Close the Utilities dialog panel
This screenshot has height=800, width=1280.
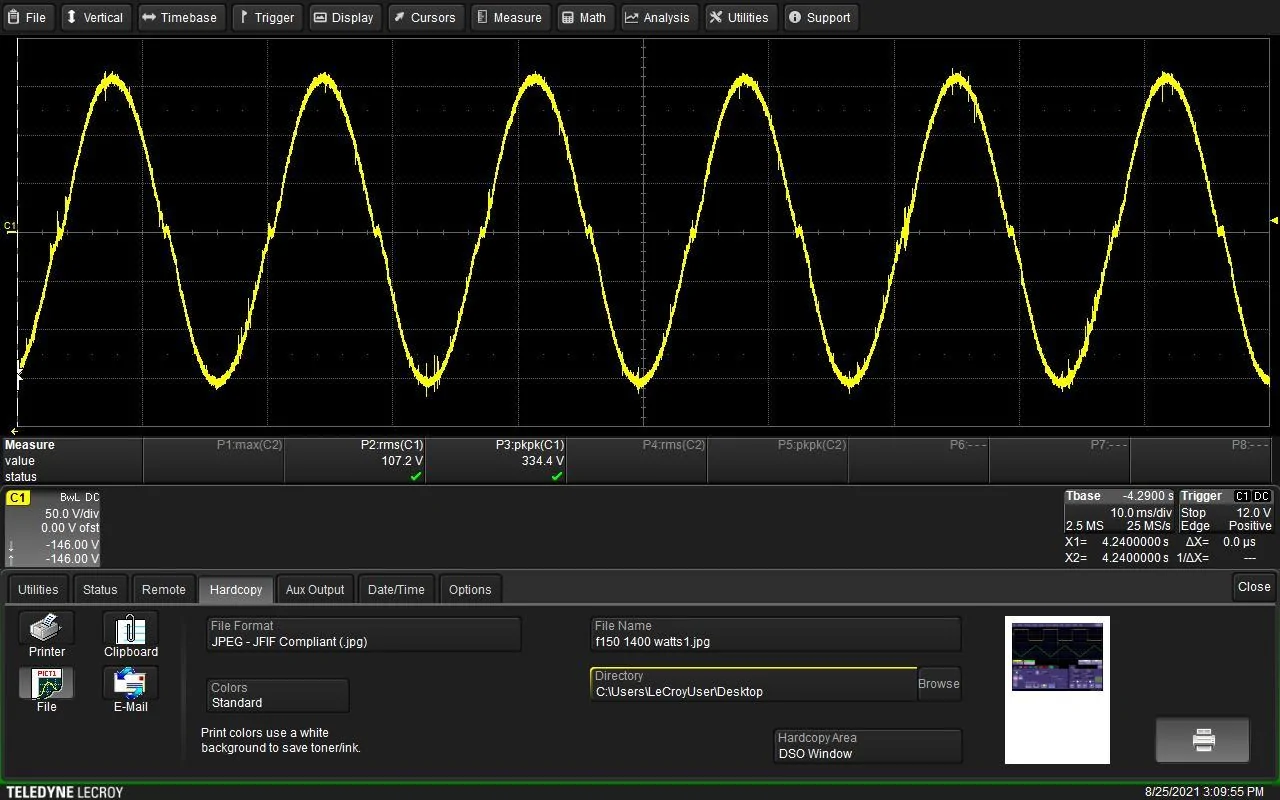tap(1253, 587)
